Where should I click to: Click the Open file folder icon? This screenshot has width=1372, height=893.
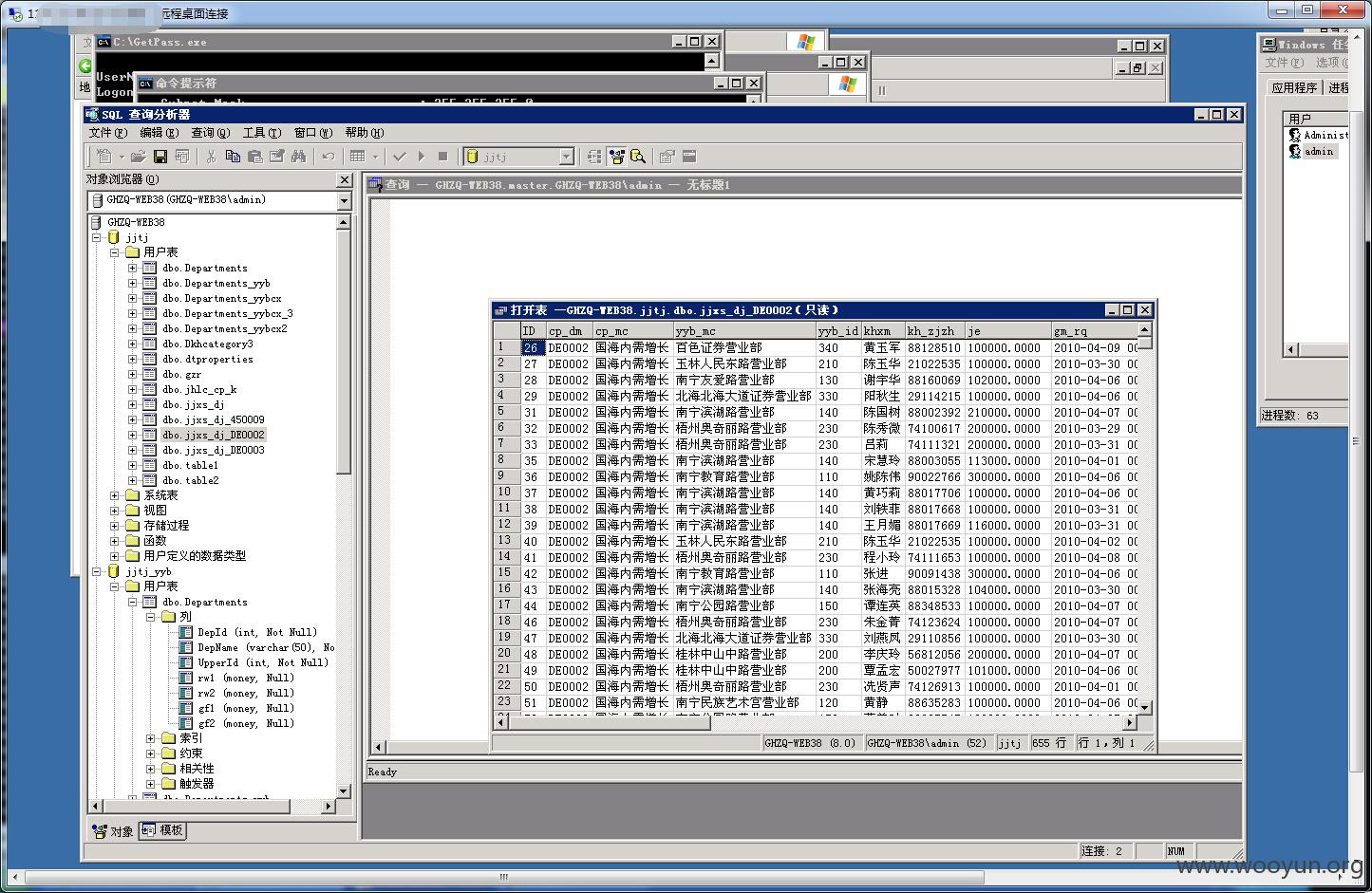(138, 157)
